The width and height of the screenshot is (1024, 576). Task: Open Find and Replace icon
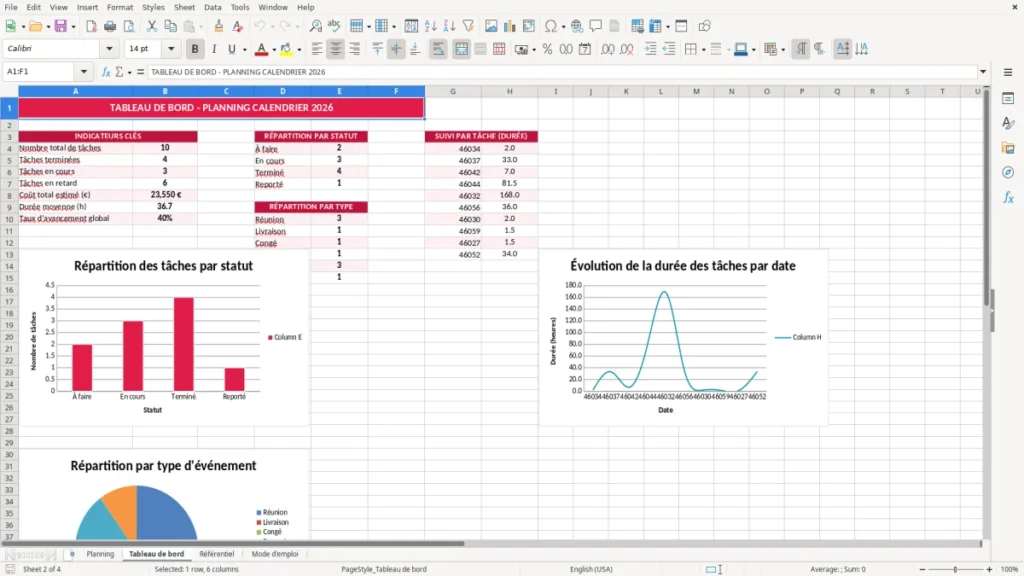315,26
